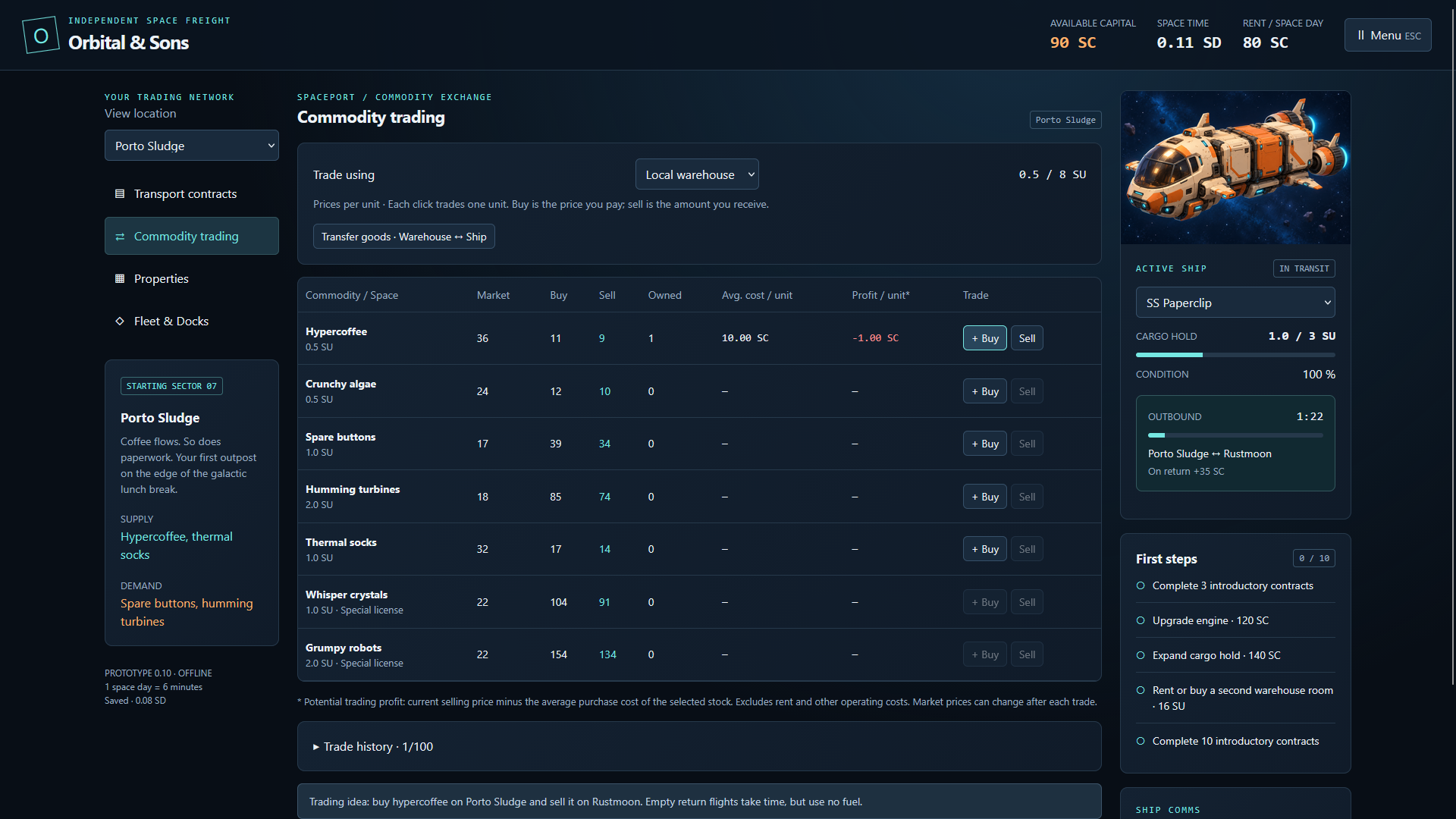Toggle the Expand cargo hold step circle
The height and width of the screenshot is (819, 1456).
click(1141, 655)
